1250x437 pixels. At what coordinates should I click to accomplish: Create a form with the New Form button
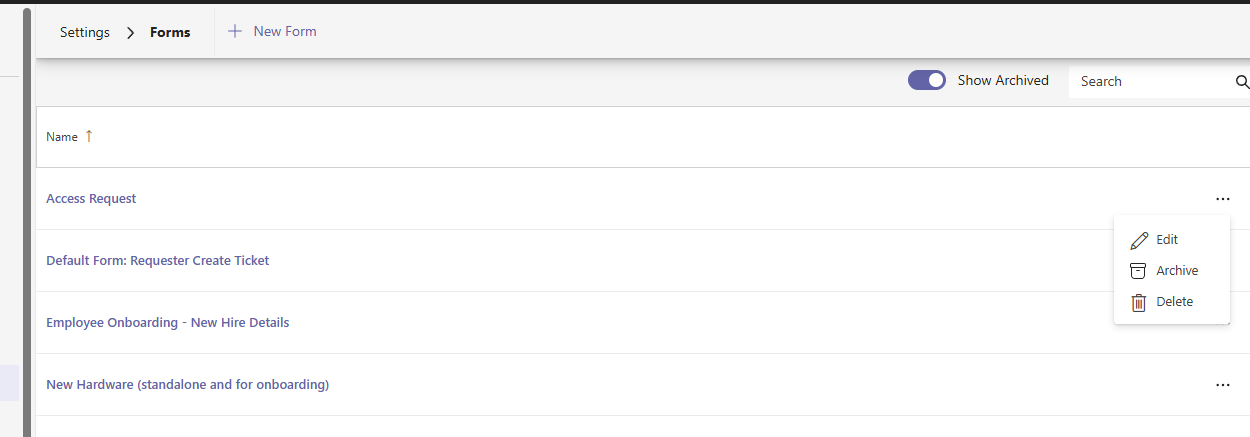pyautogui.click(x=284, y=31)
